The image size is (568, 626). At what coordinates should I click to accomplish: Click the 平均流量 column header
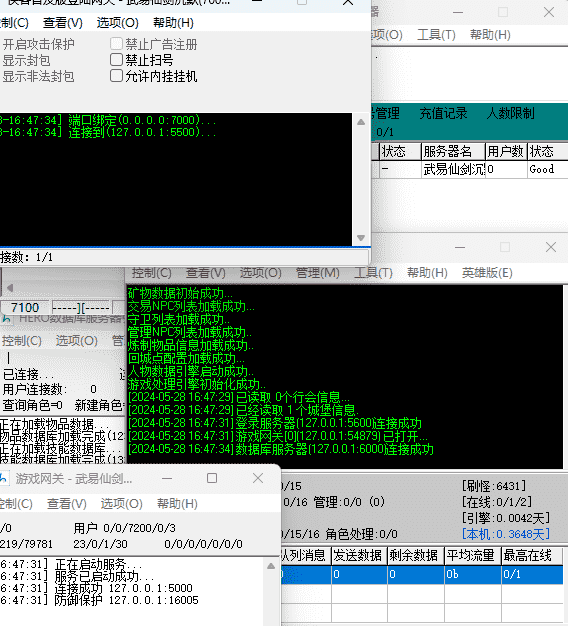click(x=473, y=556)
